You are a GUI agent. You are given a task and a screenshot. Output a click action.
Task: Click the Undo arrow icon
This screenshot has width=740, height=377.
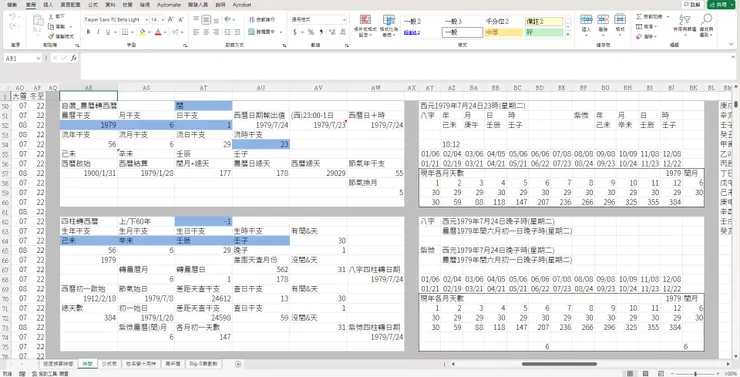pos(12,17)
